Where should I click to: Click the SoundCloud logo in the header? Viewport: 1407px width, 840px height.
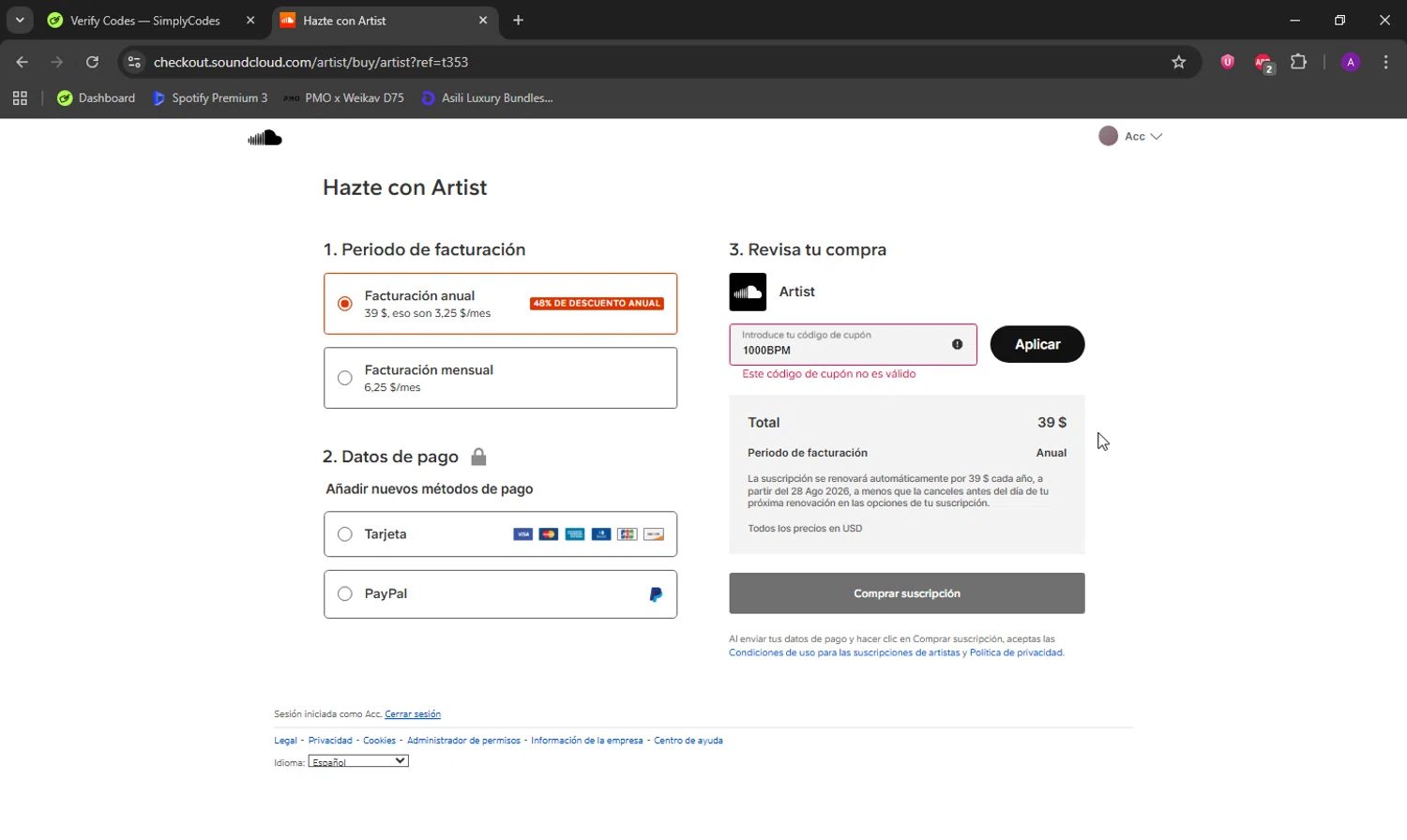coord(265,138)
